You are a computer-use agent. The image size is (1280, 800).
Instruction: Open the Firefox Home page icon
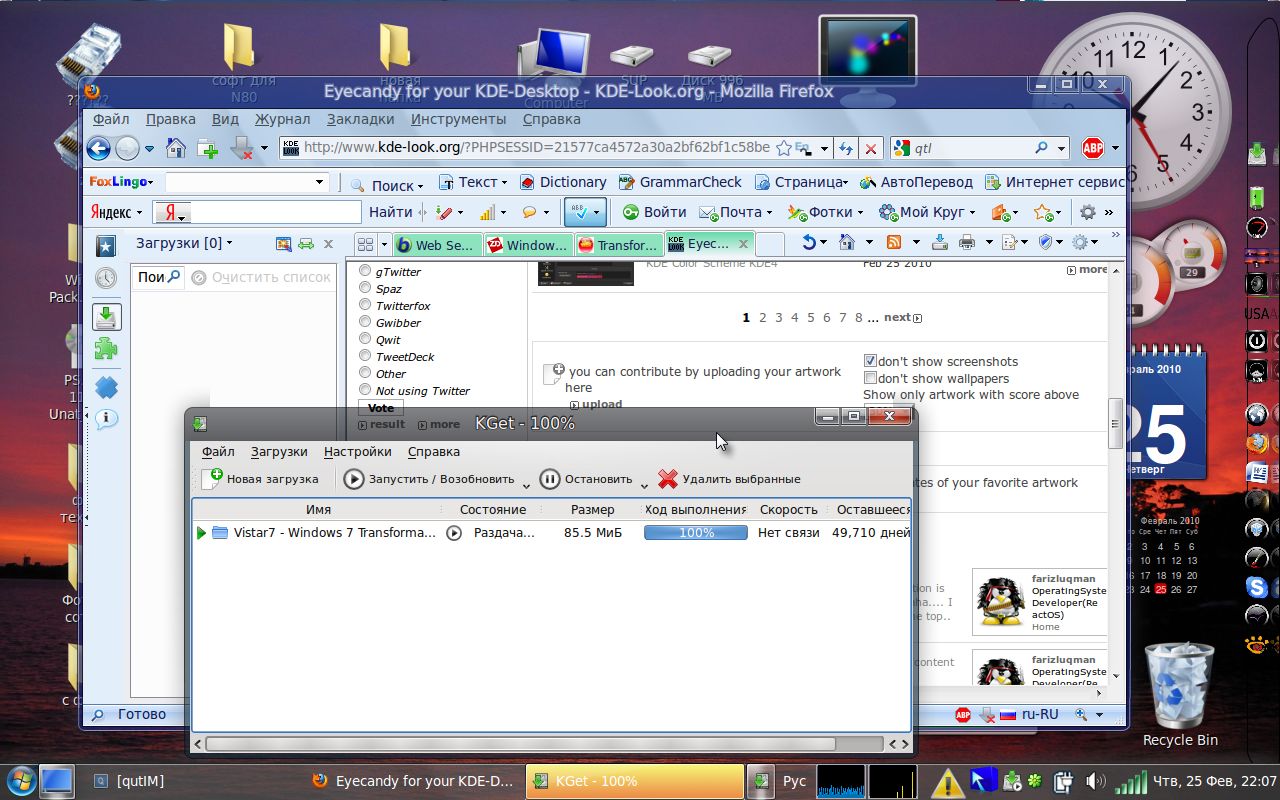(x=176, y=148)
